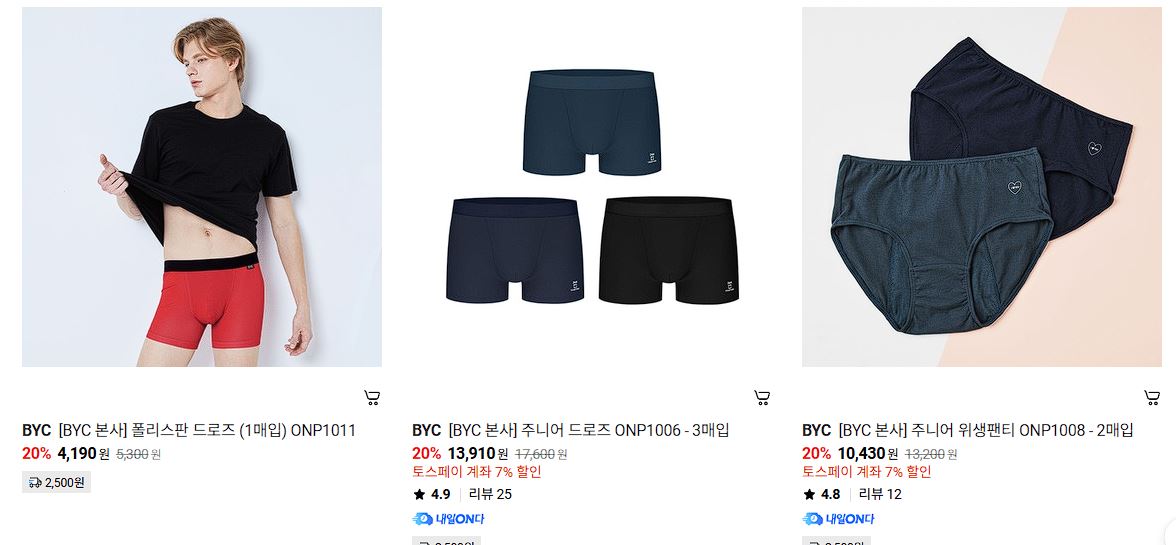Open the two panties product image

coord(982,187)
